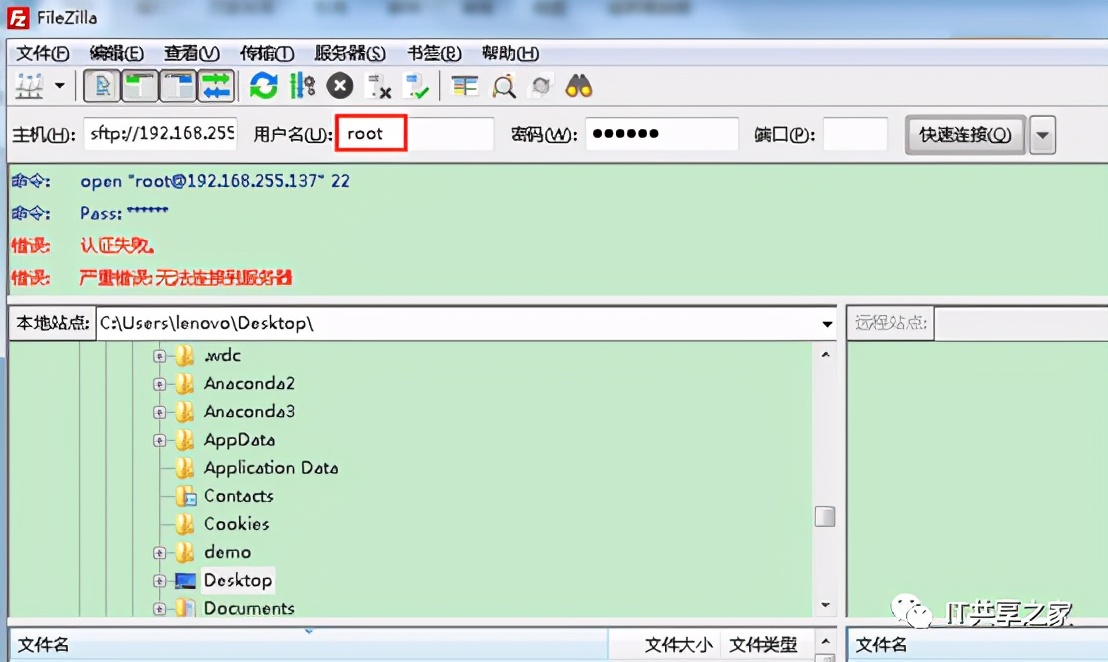The height and width of the screenshot is (662, 1108).
Task: Expand the .wdc folder node
Action: click(x=159, y=356)
